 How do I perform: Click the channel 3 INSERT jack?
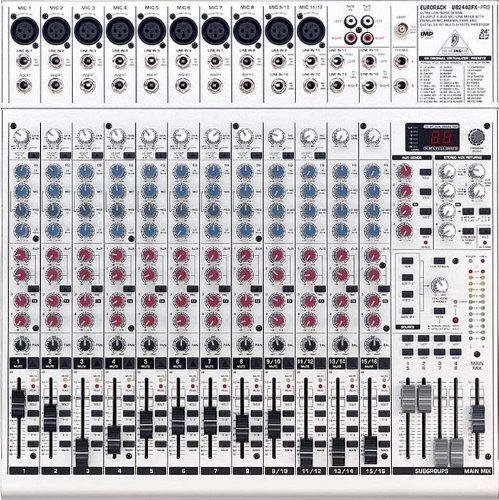(87, 85)
